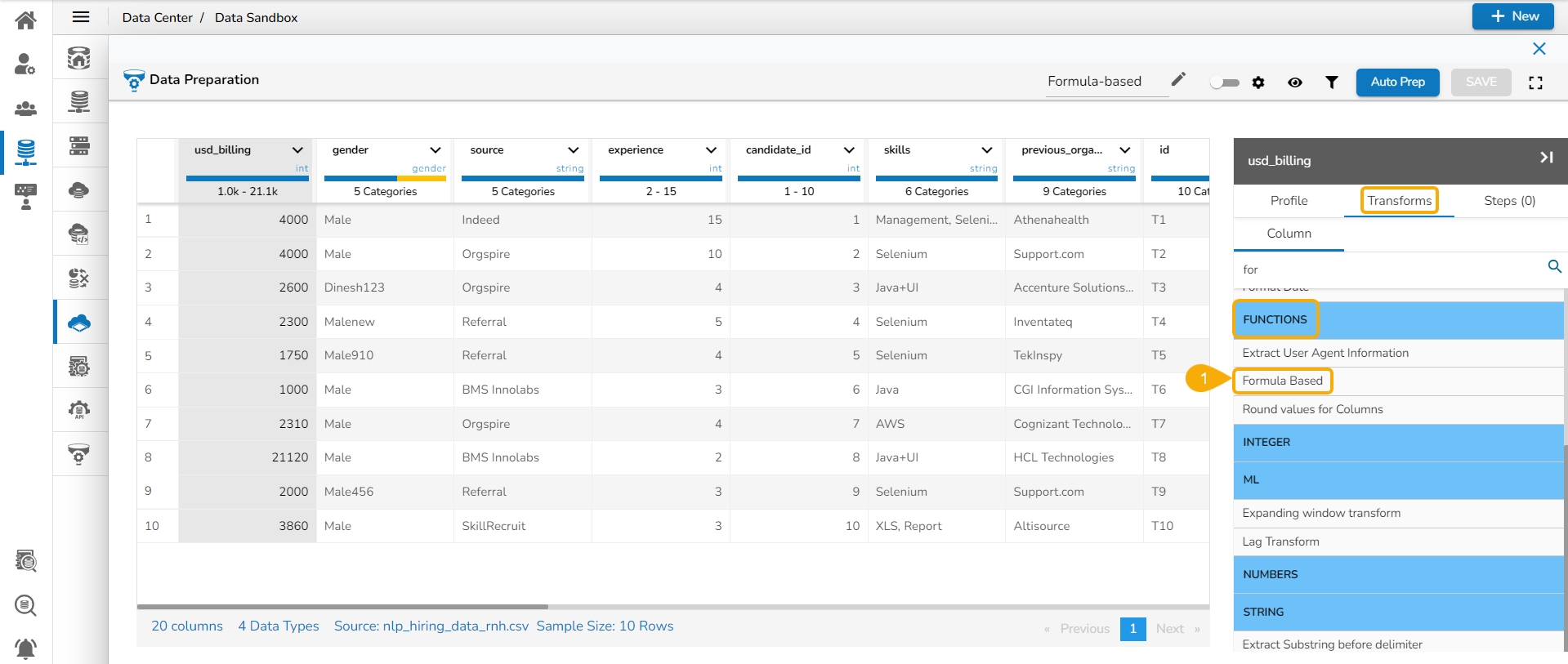Select Formula Based transform
This screenshot has height=664, width=1568.
1282,381
